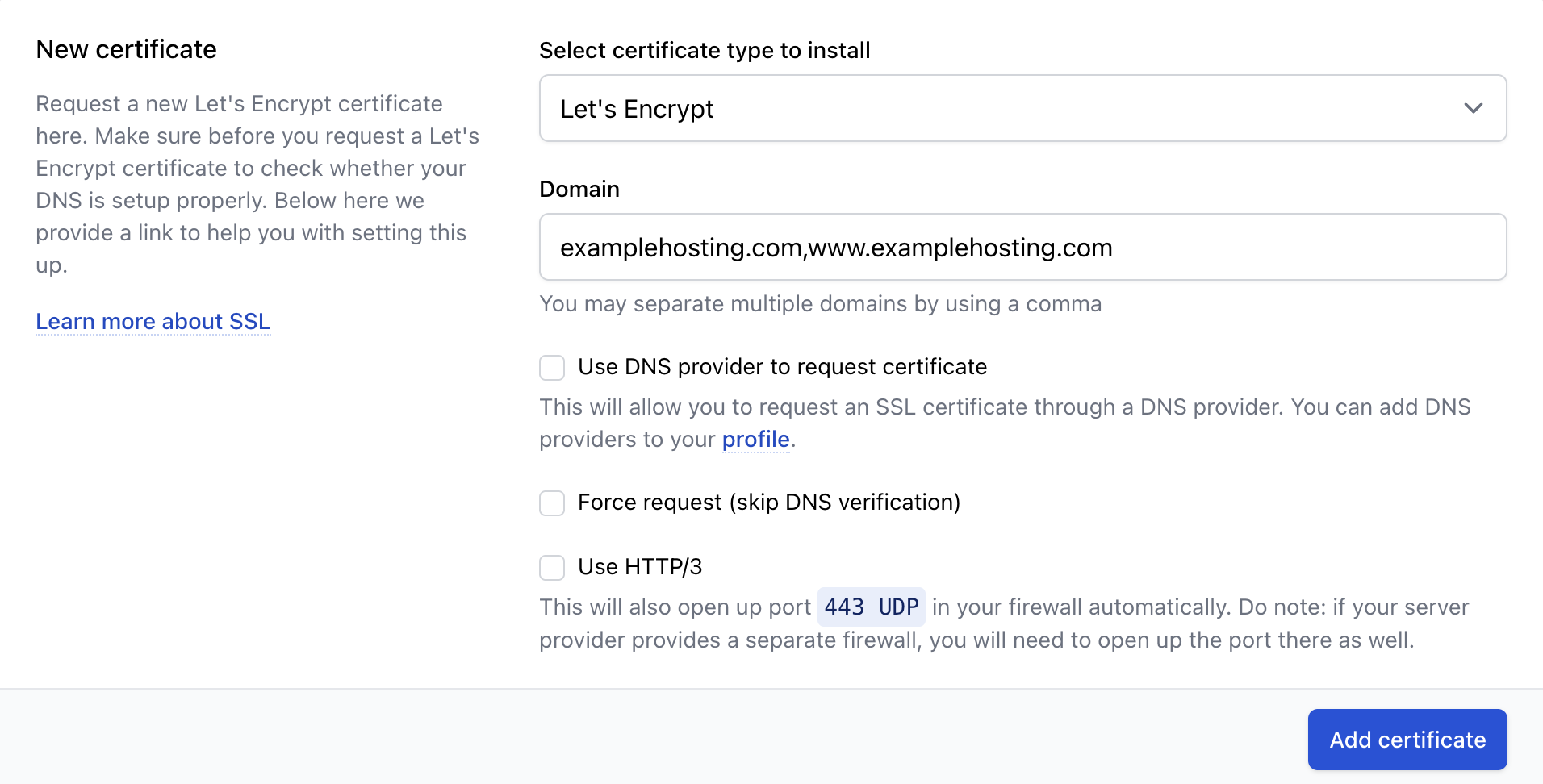This screenshot has width=1543, height=784.
Task: Follow the profile link
Action: click(x=755, y=439)
